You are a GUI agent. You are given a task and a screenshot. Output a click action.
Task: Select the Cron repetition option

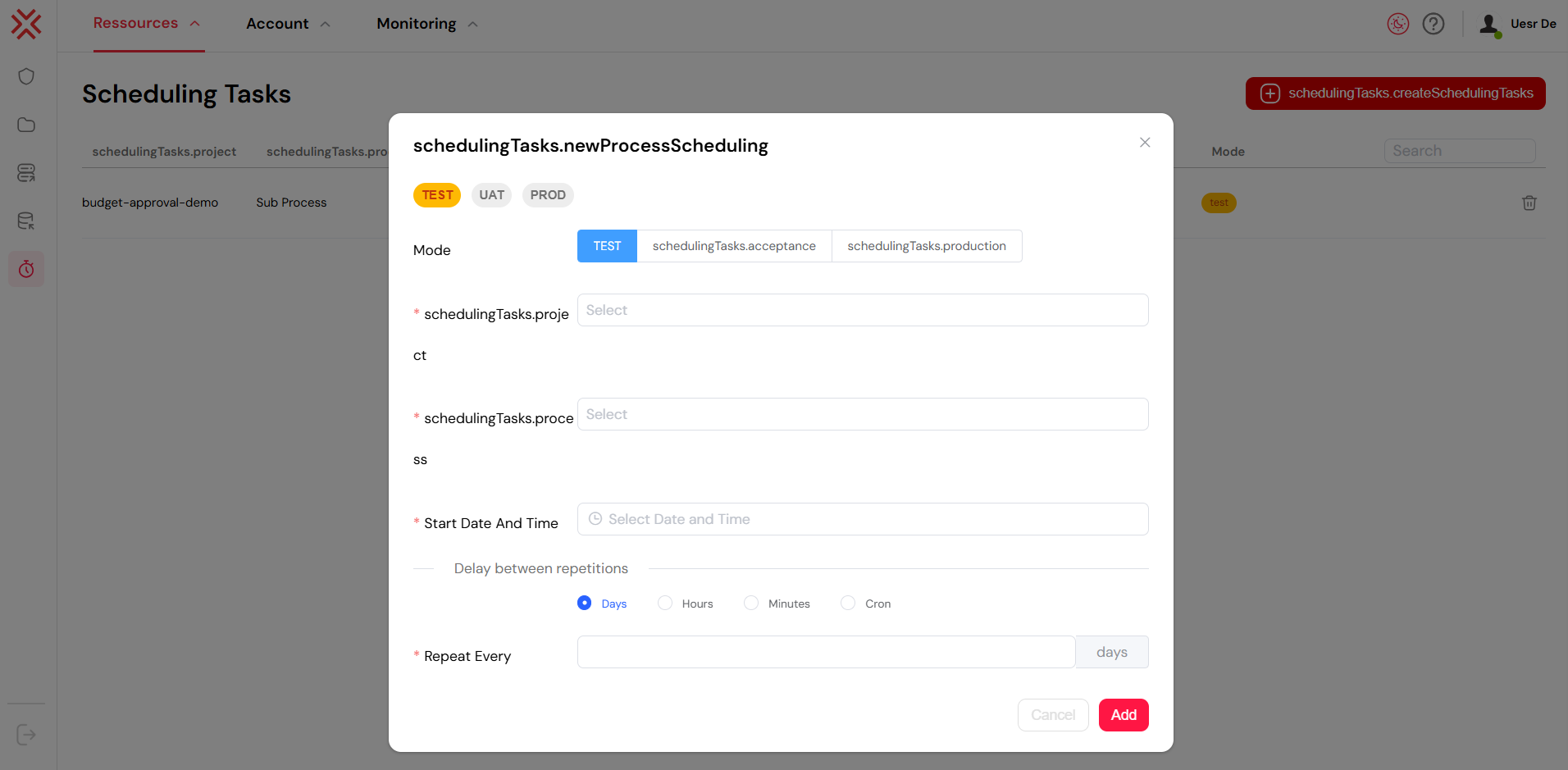(x=847, y=603)
